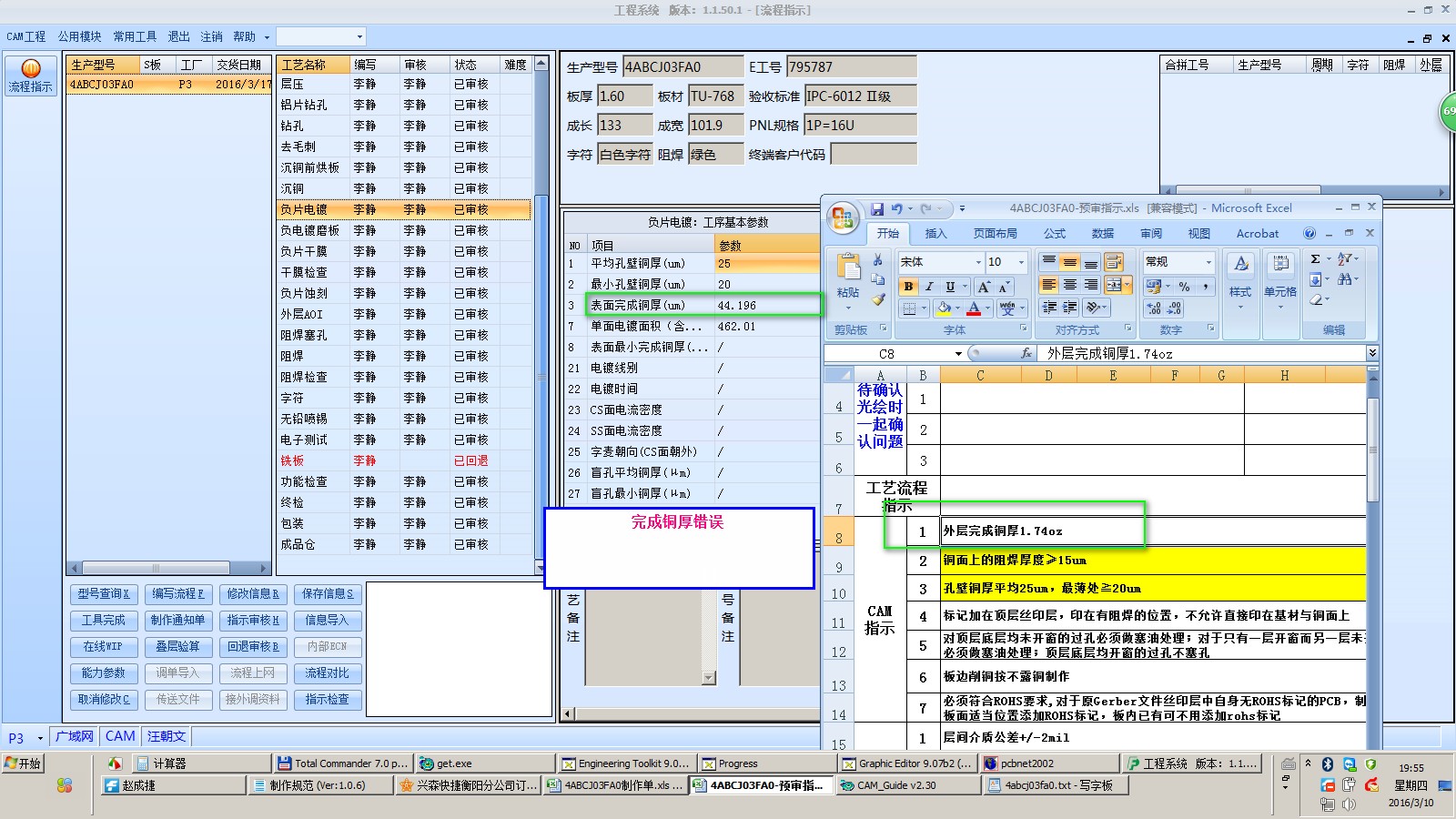Open the Find & Select binoculars icon
The width and height of the screenshot is (1456, 819).
pos(1347,279)
